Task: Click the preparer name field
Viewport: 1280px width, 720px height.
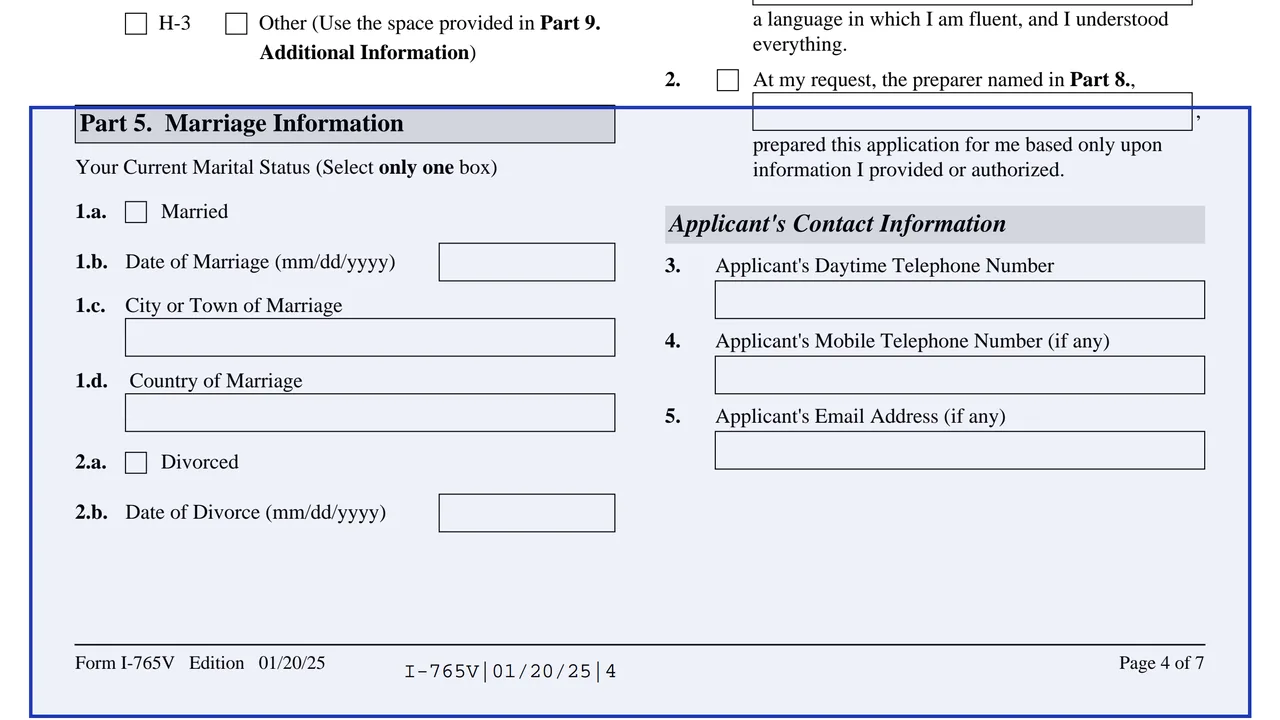Action: [x=972, y=112]
